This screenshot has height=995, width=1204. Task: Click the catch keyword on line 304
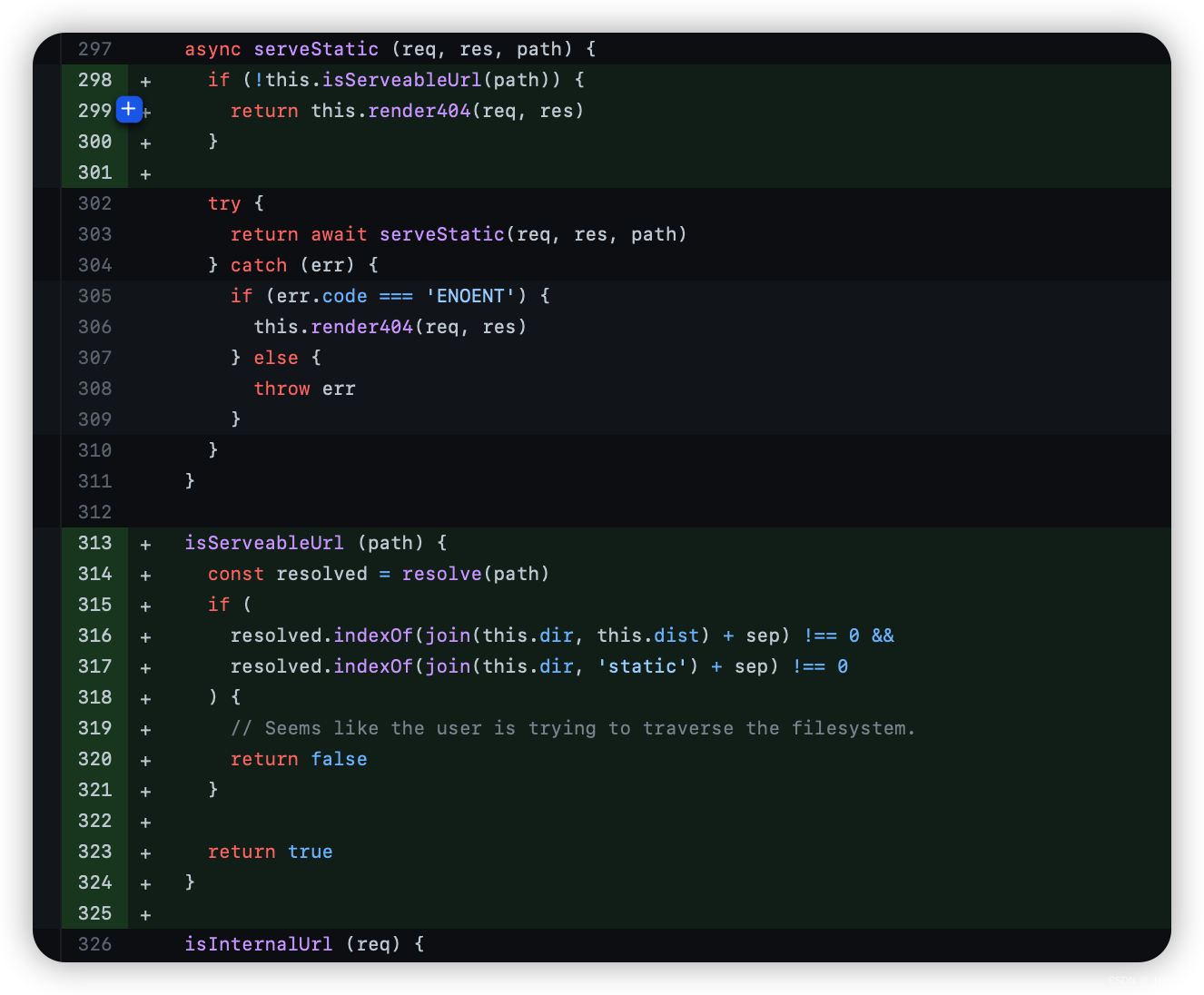click(x=259, y=265)
